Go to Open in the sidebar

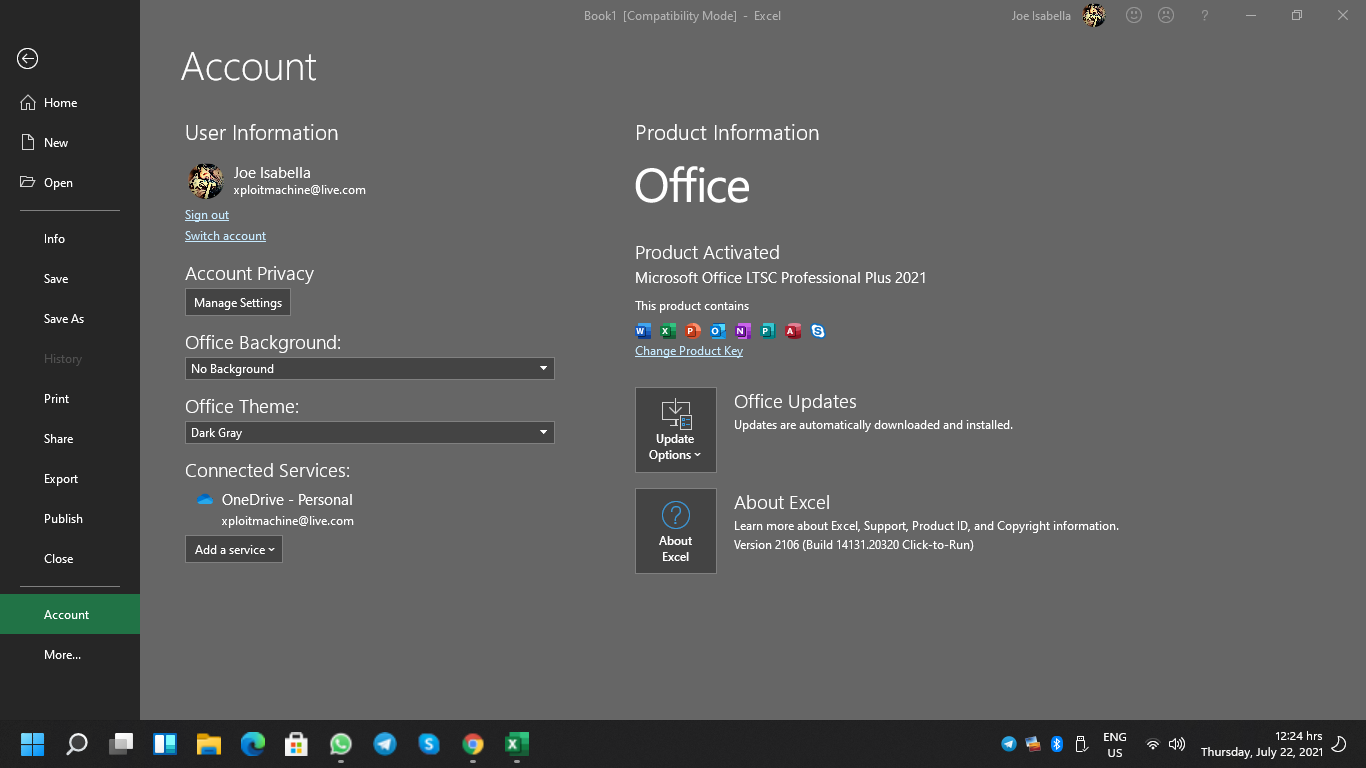pyautogui.click(x=70, y=183)
